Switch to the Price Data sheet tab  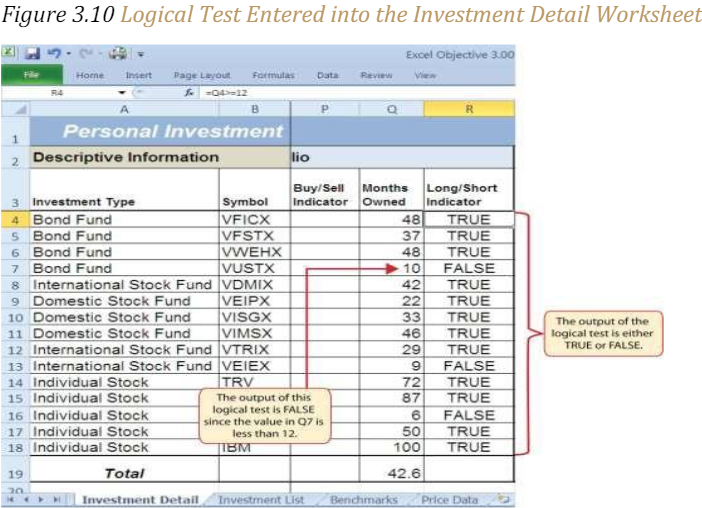coord(449,500)
